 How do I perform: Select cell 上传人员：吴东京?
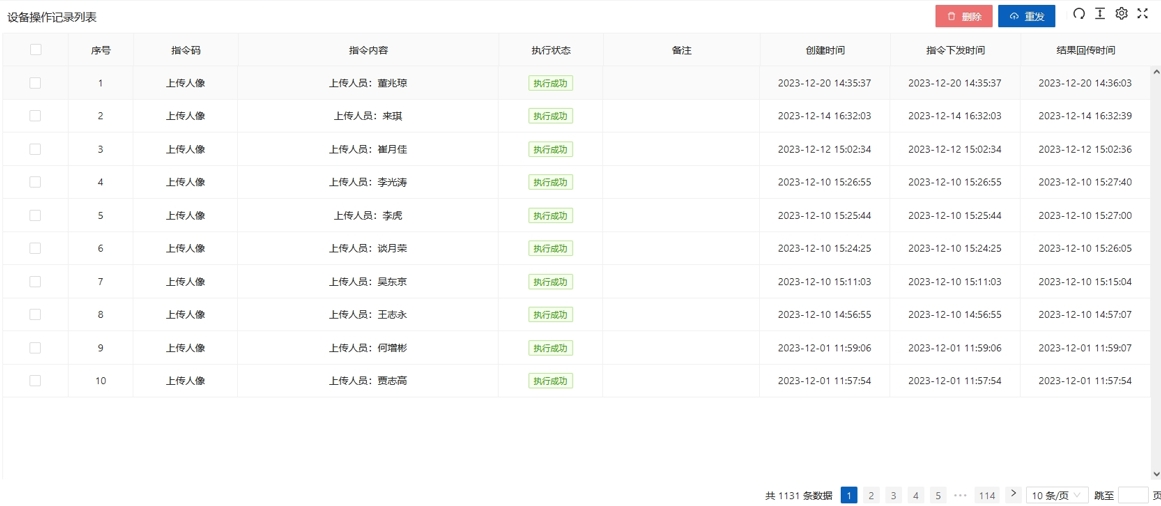pyautogui.click(x=368, y=282)
